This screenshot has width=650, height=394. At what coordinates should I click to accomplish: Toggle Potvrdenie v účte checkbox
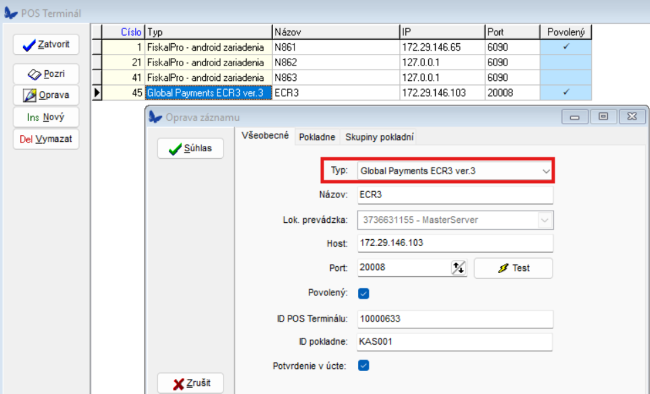364,365
